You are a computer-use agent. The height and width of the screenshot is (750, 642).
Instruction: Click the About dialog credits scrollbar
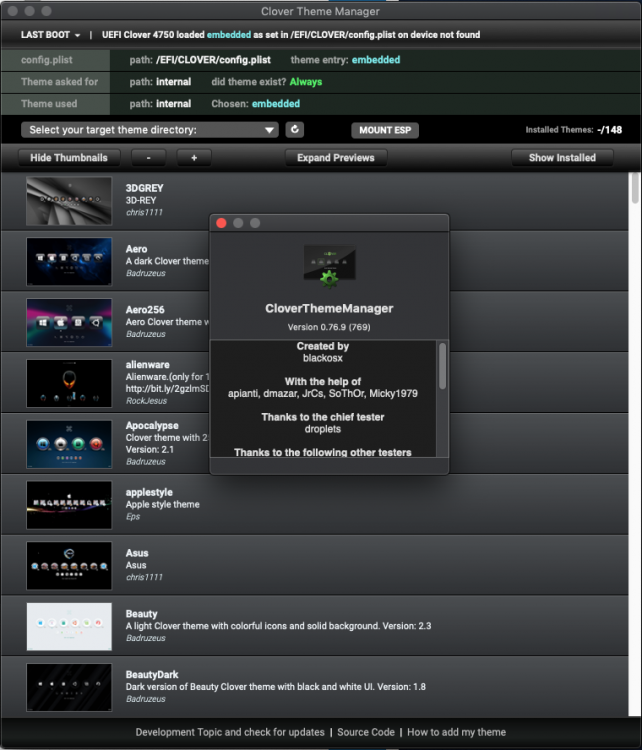tap(442, 366)
